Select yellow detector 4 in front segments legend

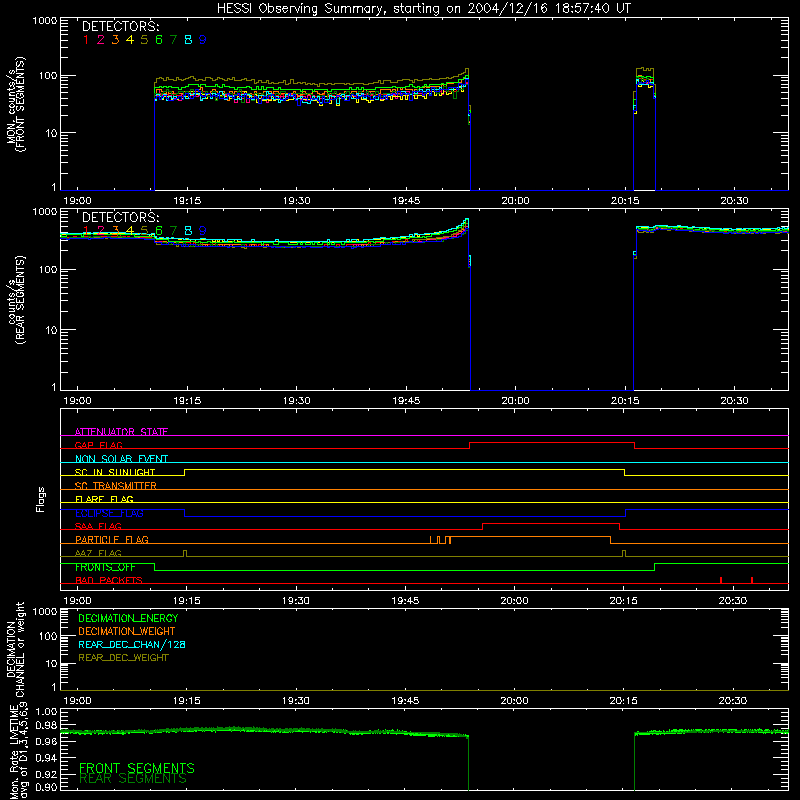tap(130, 40)
